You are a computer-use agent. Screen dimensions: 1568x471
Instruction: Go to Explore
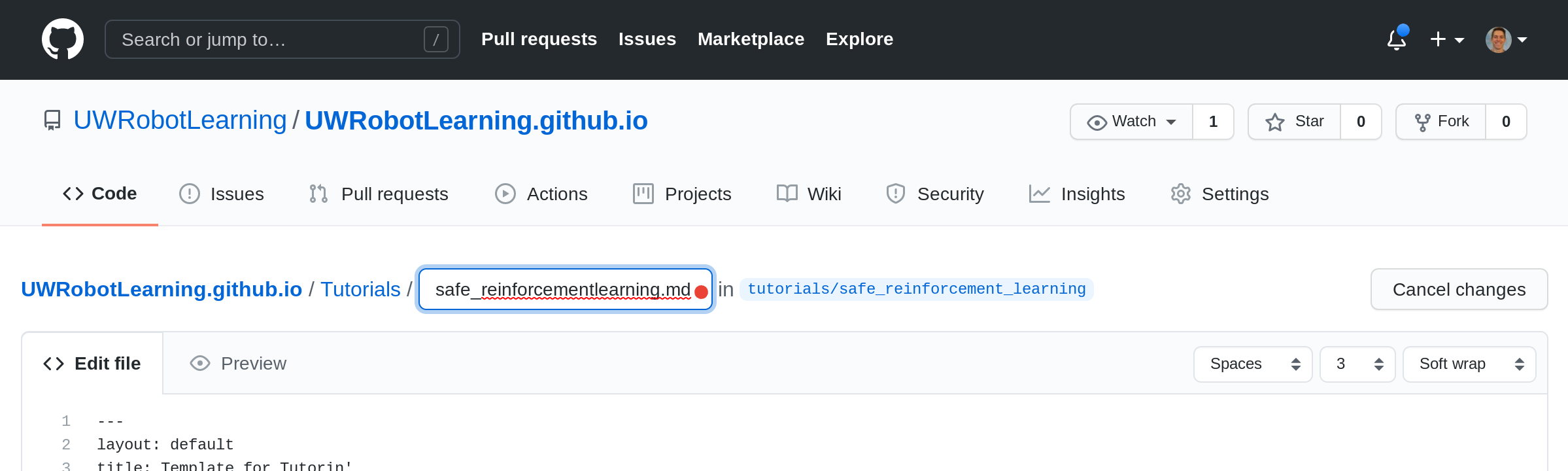859,39
